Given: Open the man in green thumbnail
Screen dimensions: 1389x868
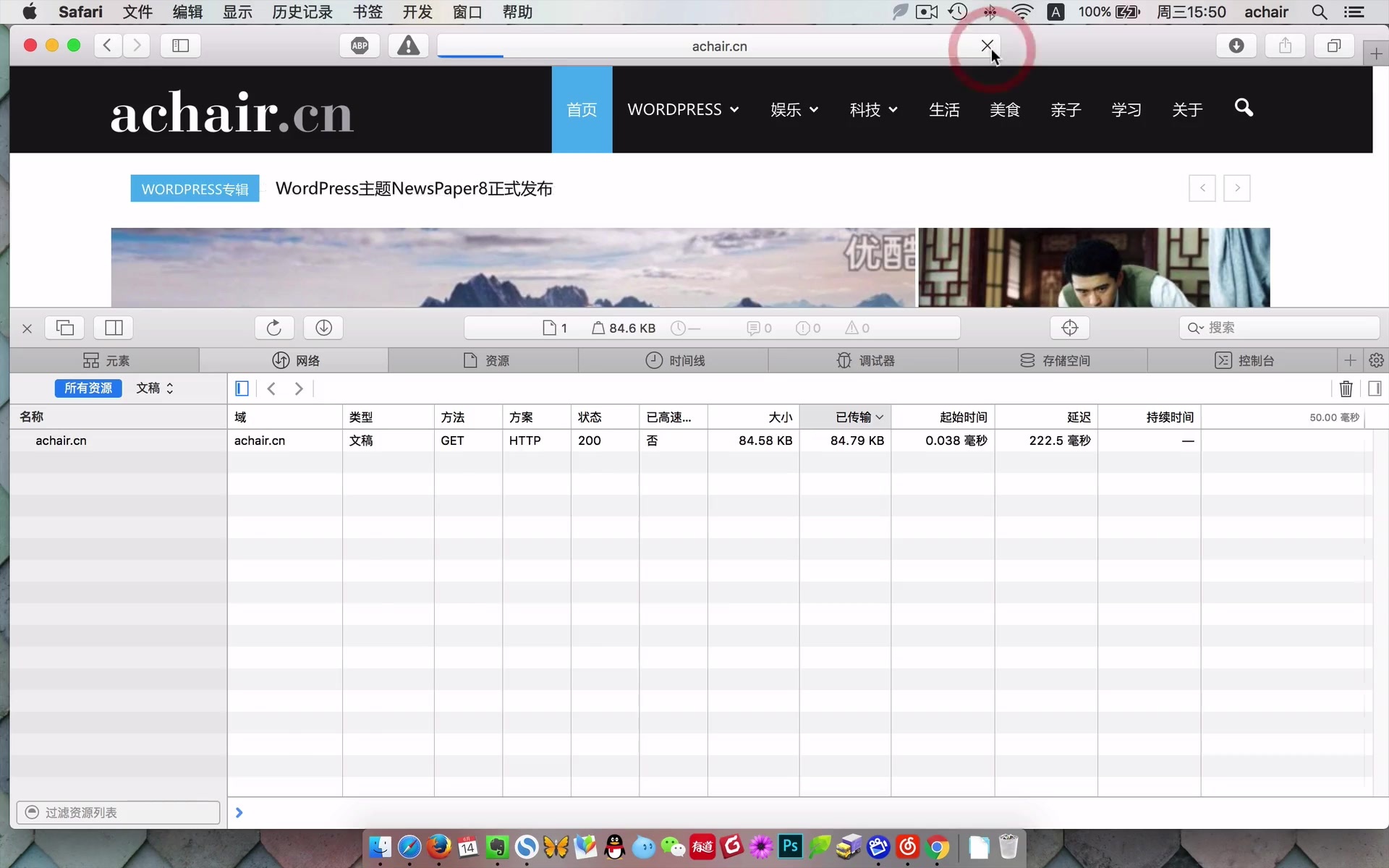Looking at the screenshot, I should click(x=1094, y=267).
